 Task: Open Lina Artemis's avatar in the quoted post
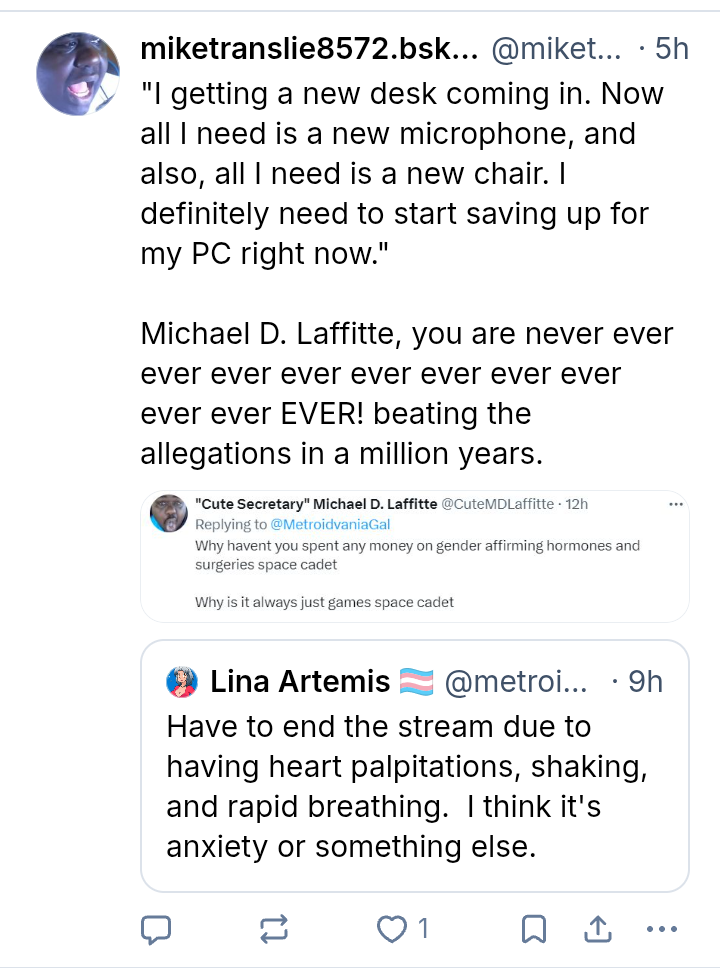184,682
